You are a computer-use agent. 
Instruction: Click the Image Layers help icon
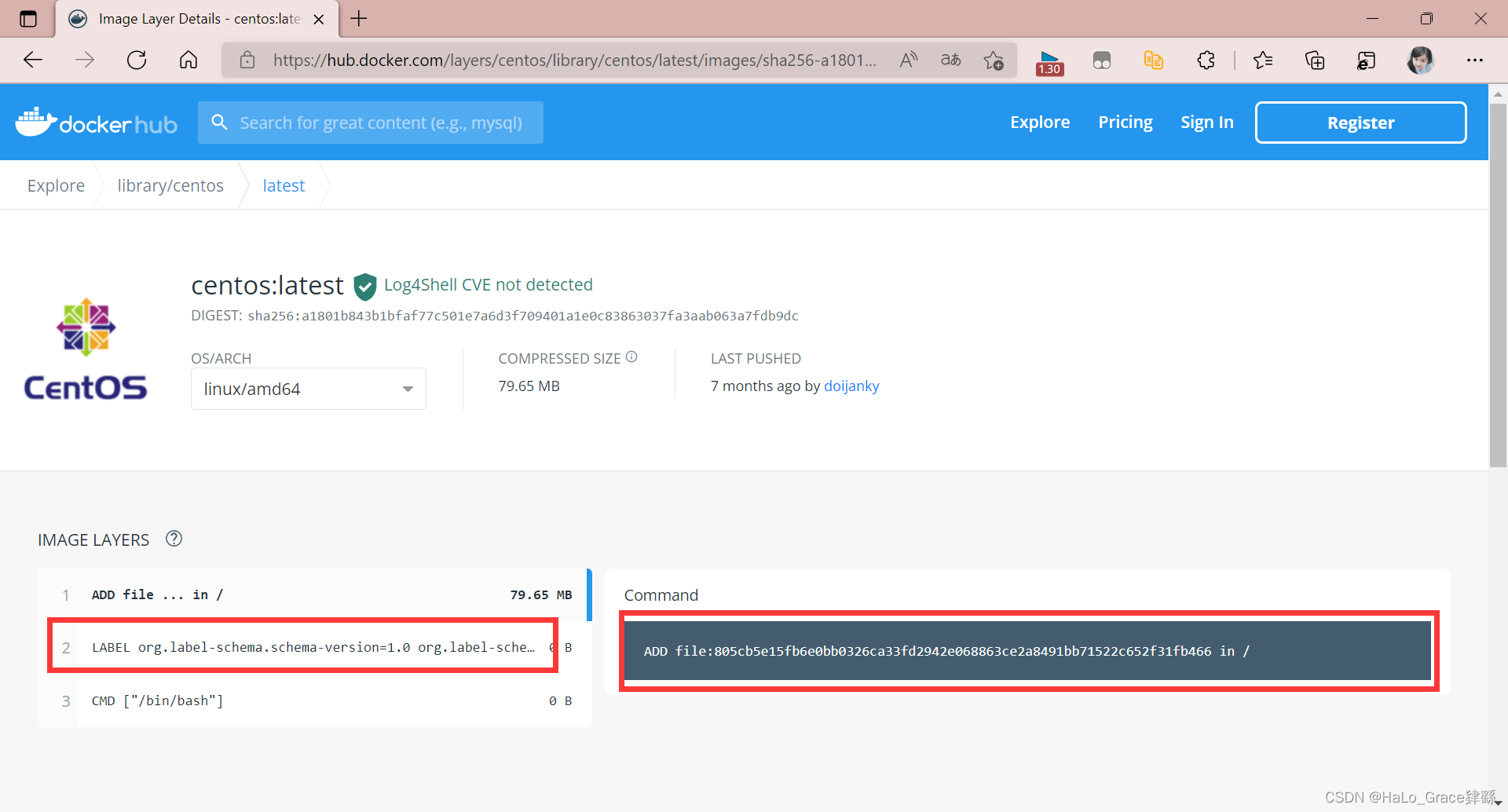[174, 539]
